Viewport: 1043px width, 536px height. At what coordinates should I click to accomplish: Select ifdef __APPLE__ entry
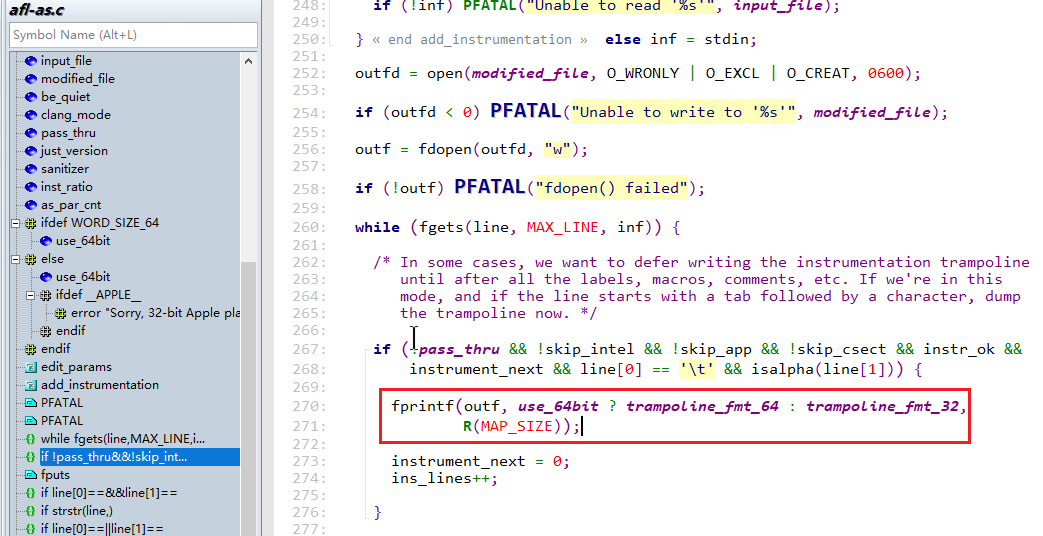click(98, 295)
